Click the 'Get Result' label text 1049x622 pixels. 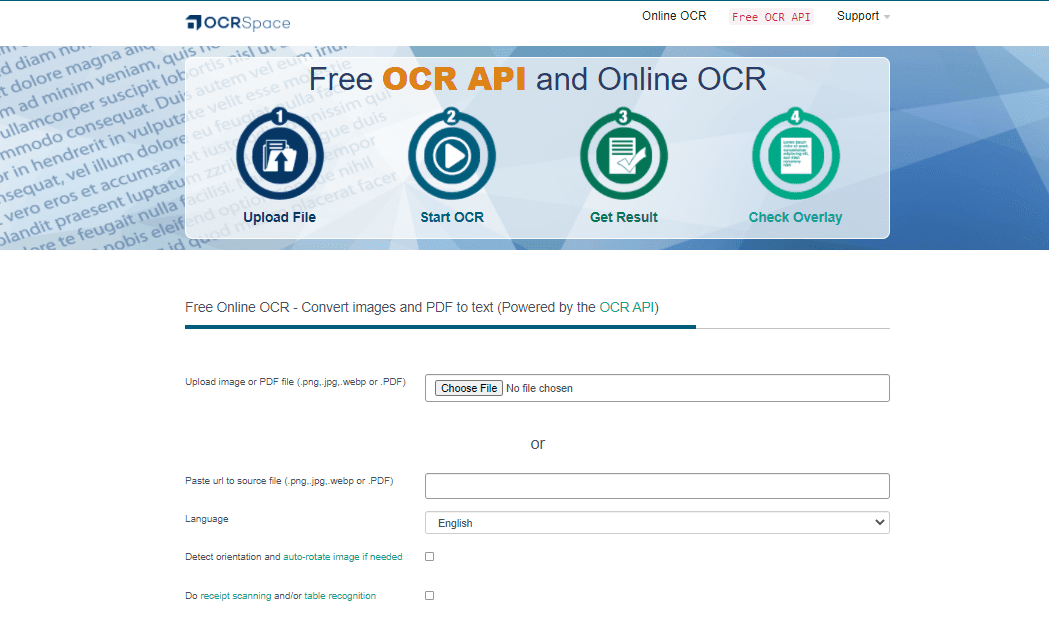click(x=624, y=217)
